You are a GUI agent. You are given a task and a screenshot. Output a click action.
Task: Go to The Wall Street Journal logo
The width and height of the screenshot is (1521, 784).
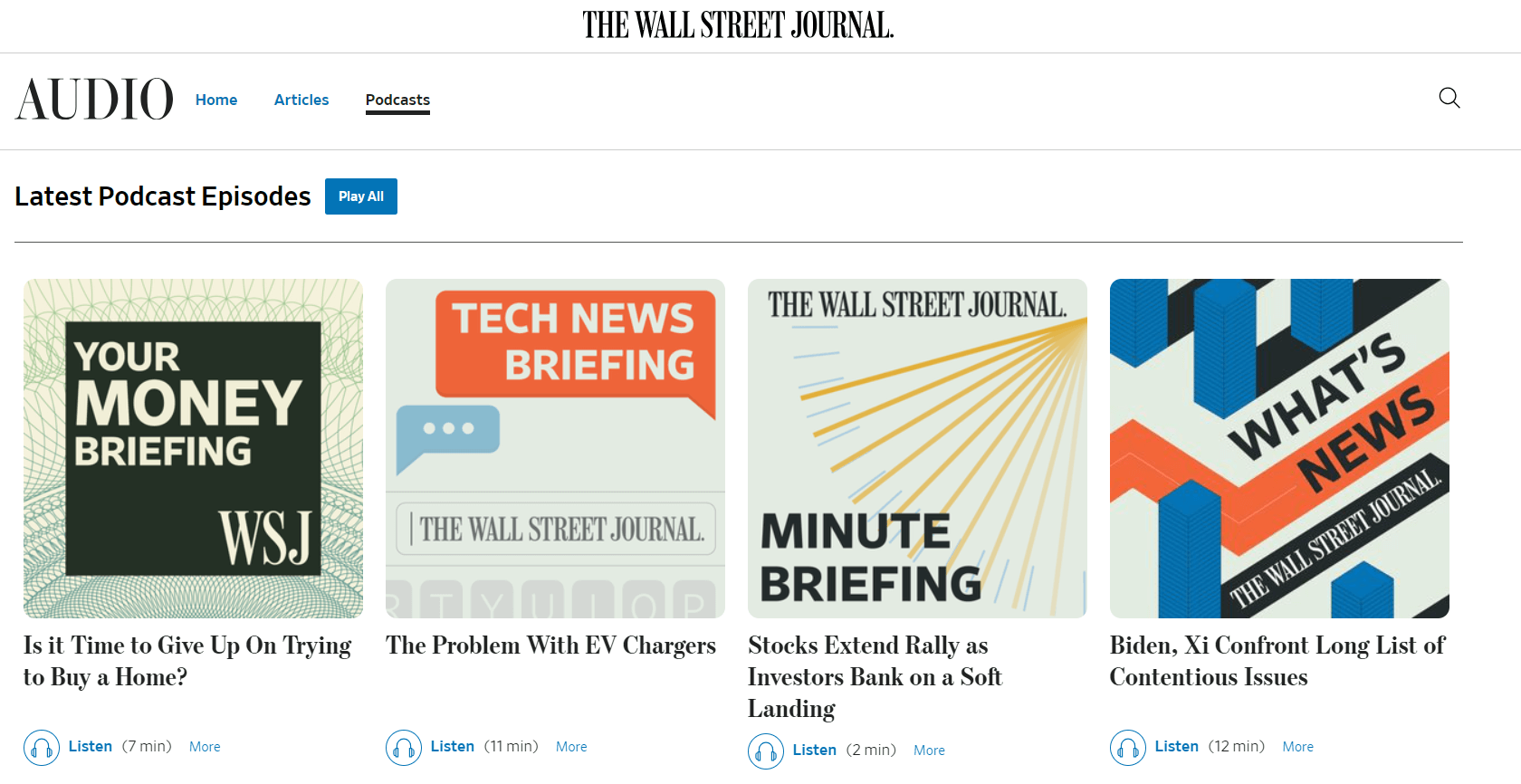click(x=738, y=25)
